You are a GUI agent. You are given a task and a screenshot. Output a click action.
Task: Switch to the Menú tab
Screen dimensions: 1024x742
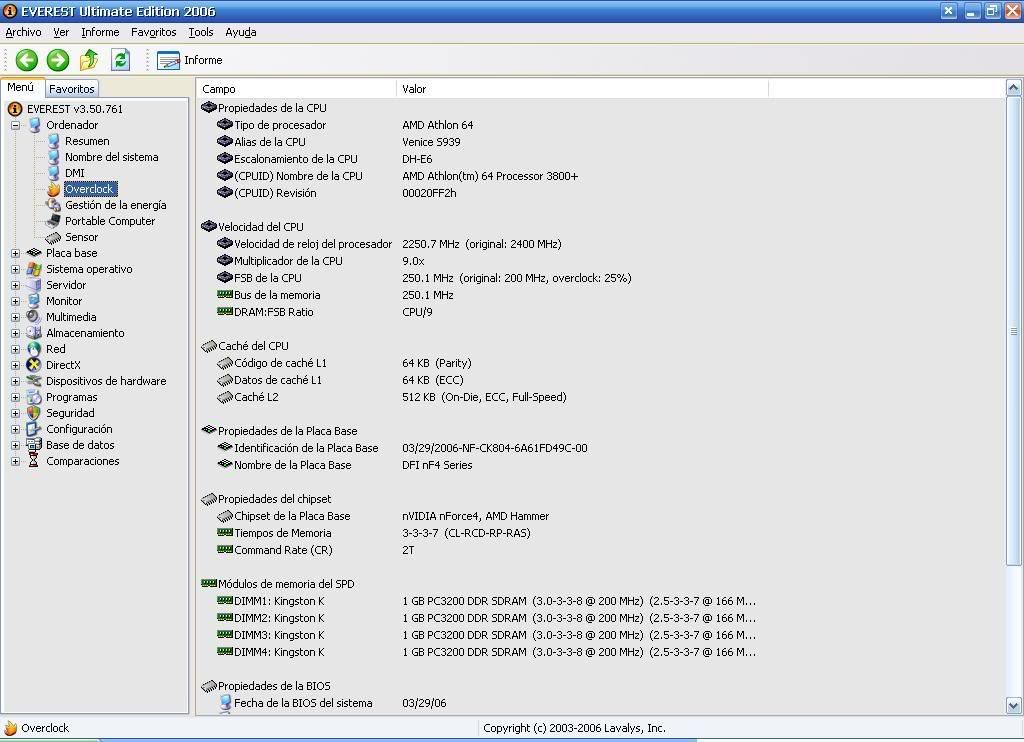click(x=21, y=88)
